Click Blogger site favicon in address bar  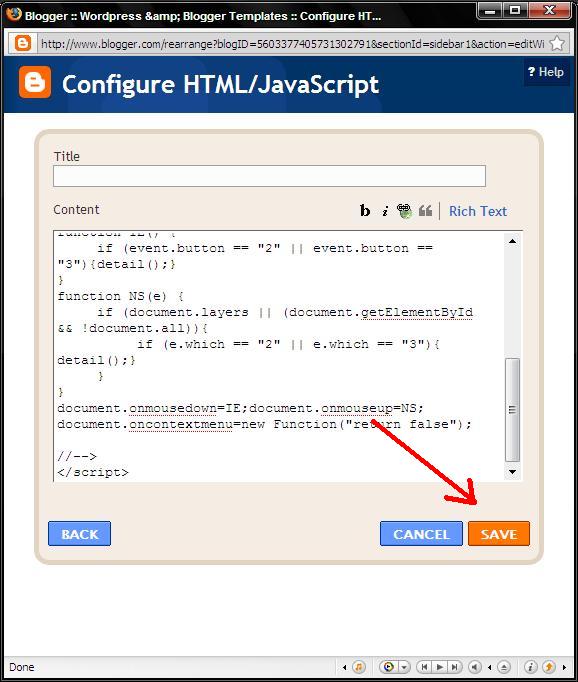[23, 43]
